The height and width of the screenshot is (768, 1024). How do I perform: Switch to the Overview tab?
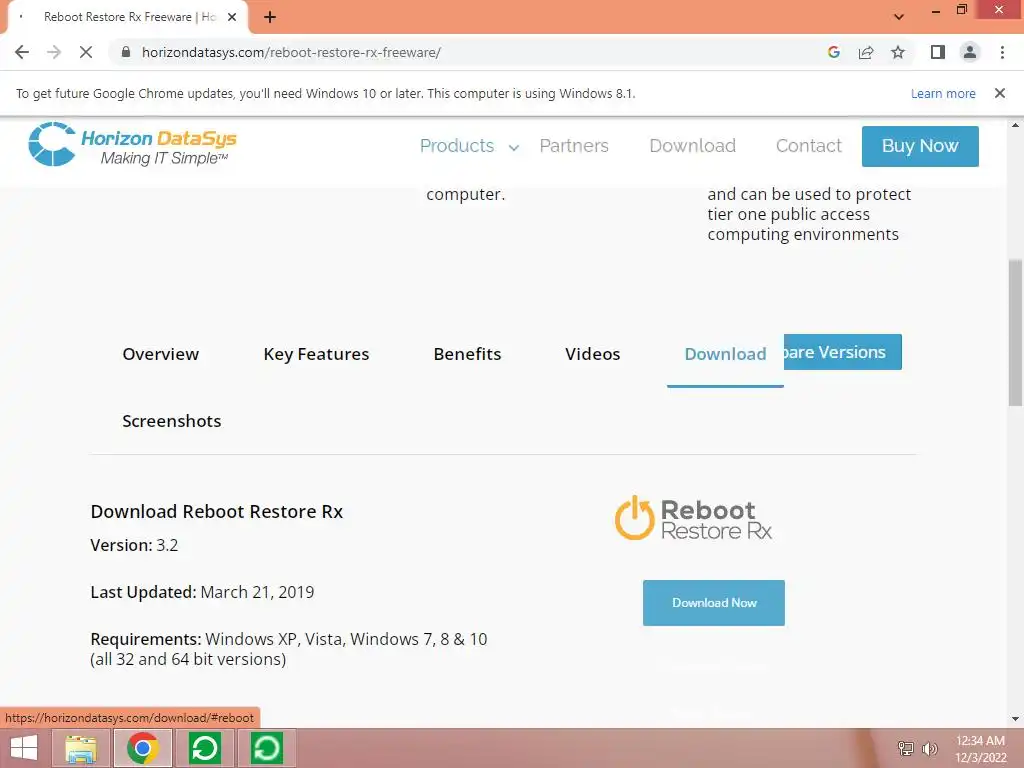tap(161, 354)
